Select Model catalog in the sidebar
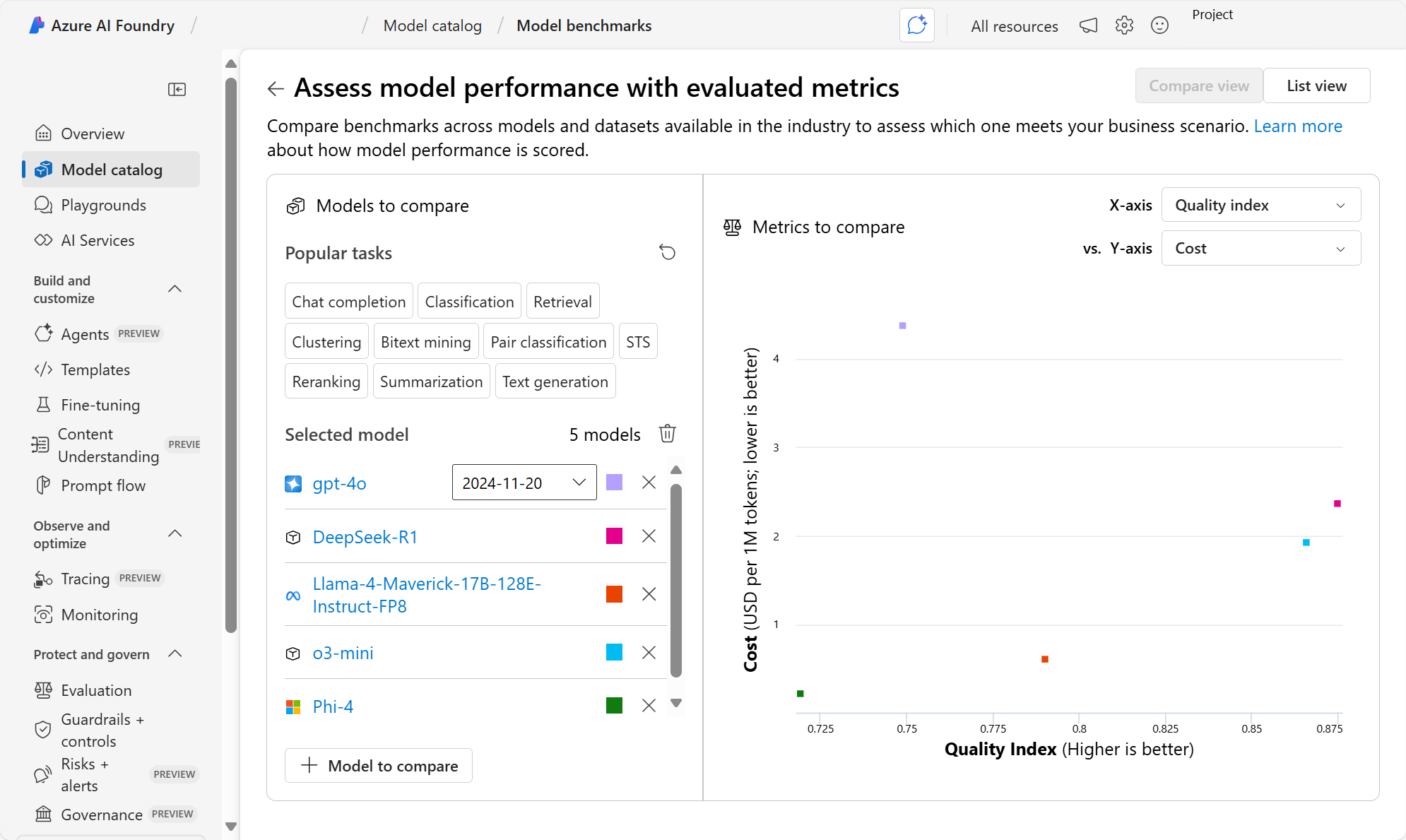 pyautogui.click(x=111, y=170)
